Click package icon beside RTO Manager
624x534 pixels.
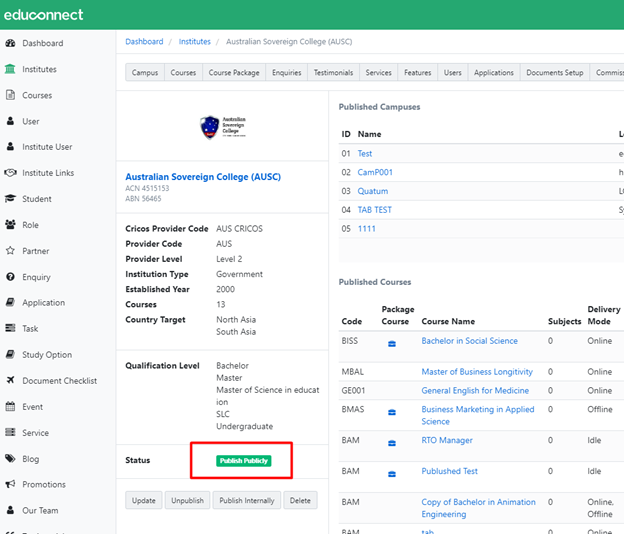click(x=392, y=441)
